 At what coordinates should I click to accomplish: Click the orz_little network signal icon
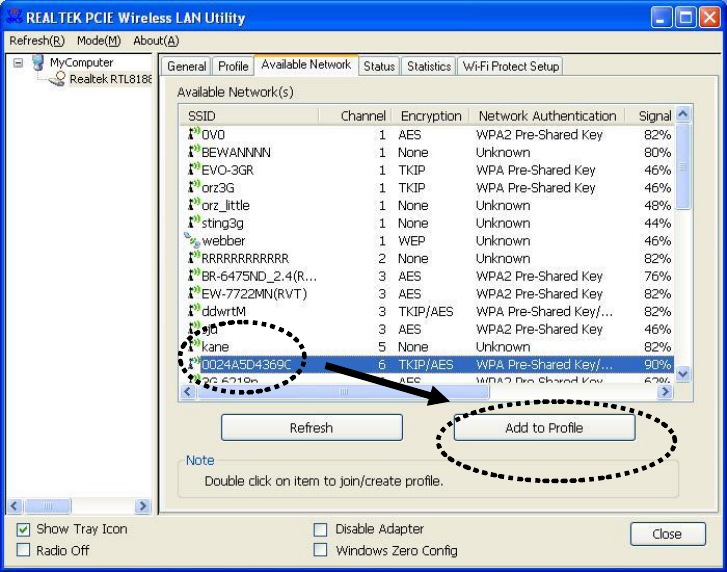coord(194,204)
